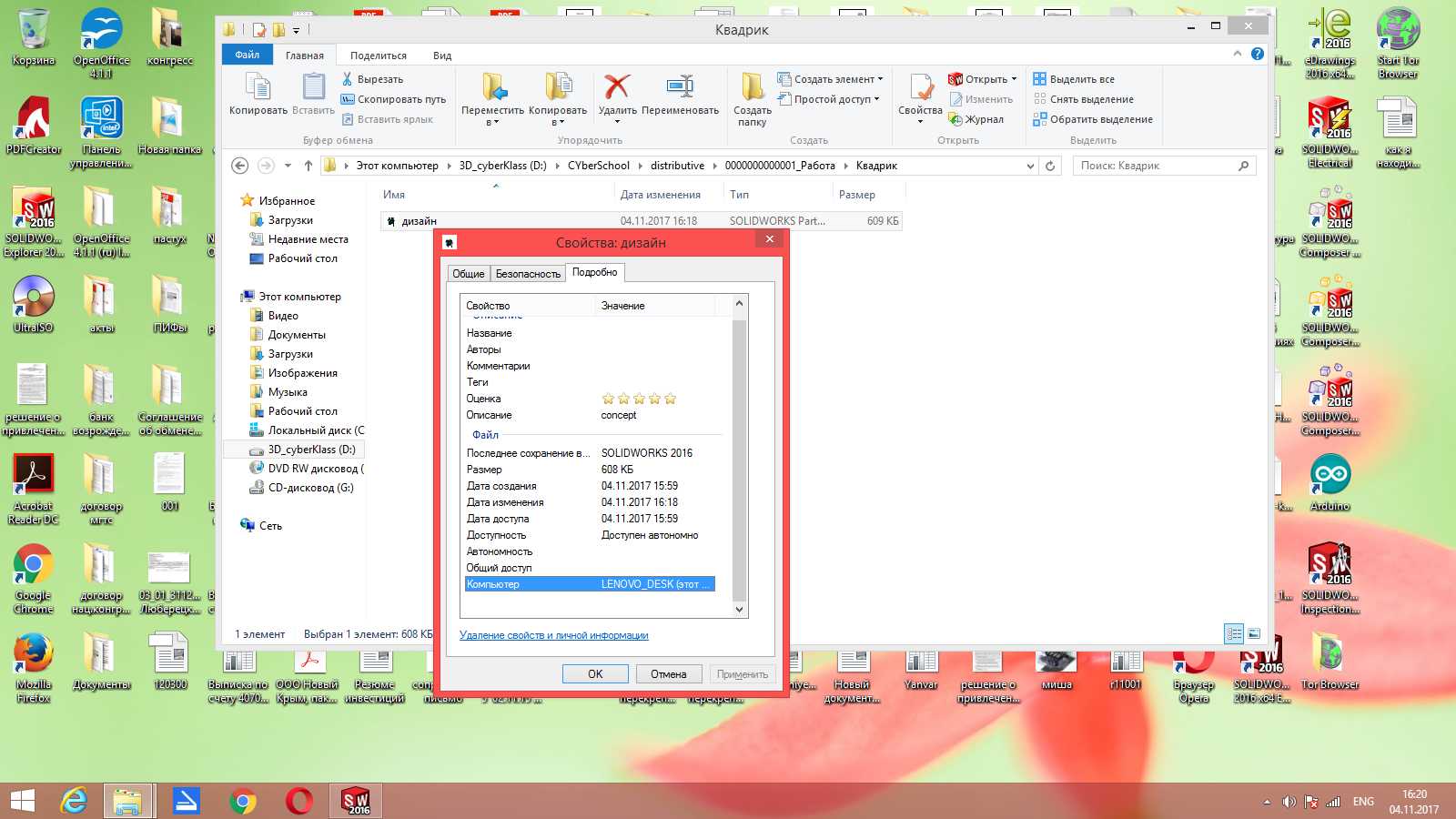
Task: Click the search box Поиск: Квадрик
Action: [1164, 166]
